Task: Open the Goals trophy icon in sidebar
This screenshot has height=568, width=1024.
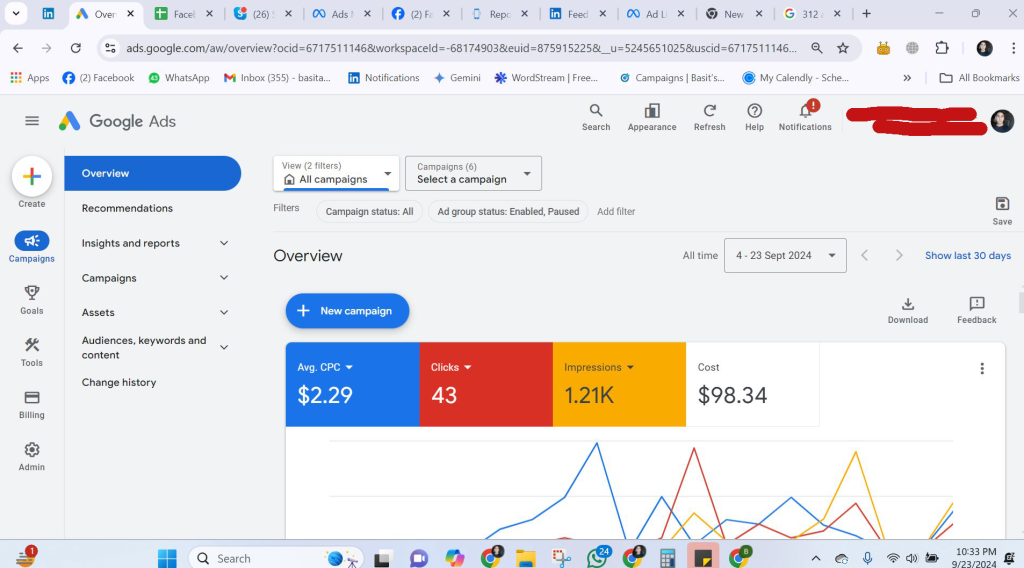Action: pyautogui.click(x=32, y=293)
